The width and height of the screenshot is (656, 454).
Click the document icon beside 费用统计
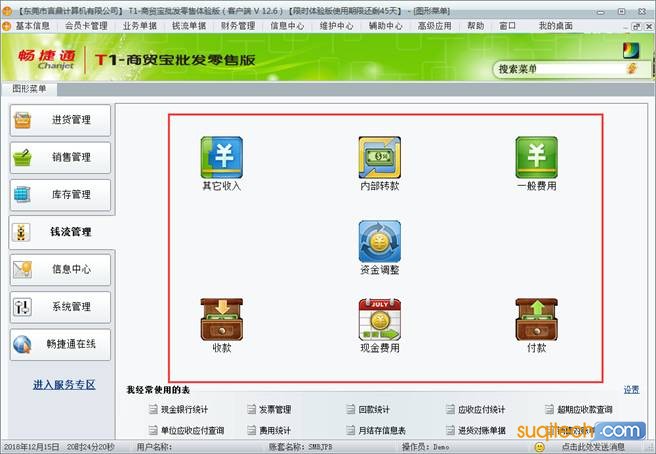click(251, 430)
